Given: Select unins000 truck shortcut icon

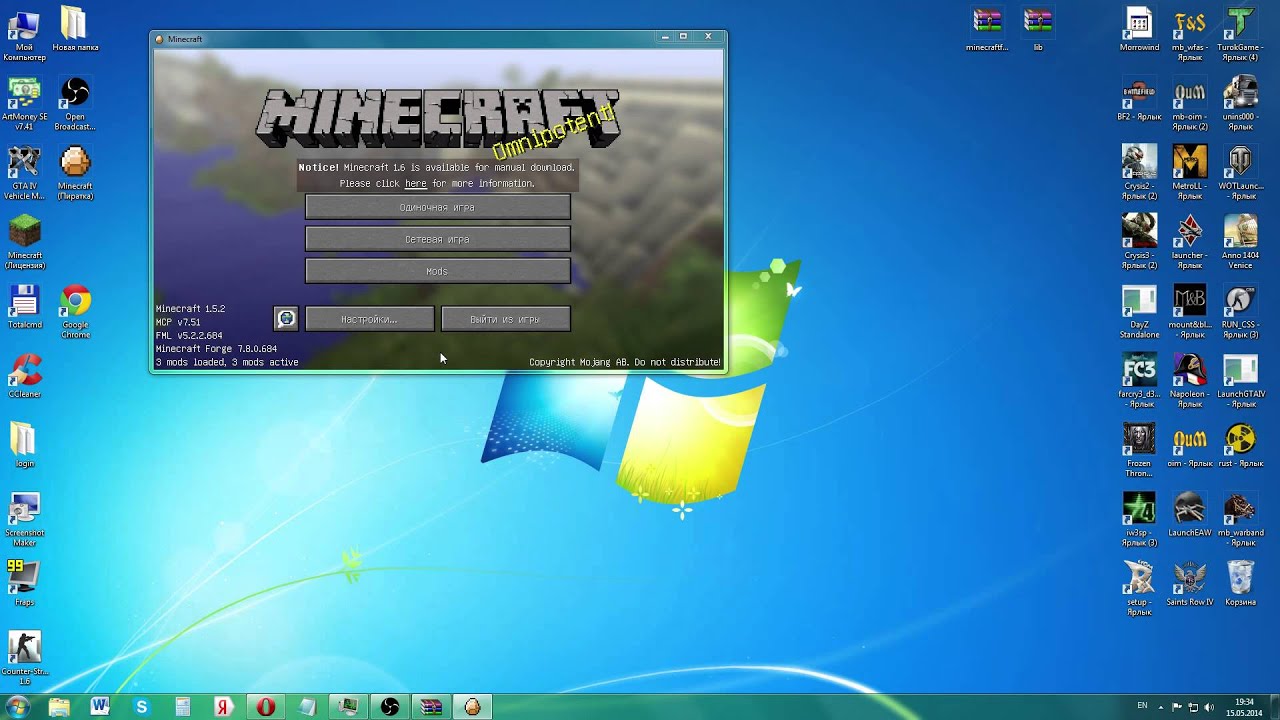Looking at the screenshot, I should tap(1240, 104).
